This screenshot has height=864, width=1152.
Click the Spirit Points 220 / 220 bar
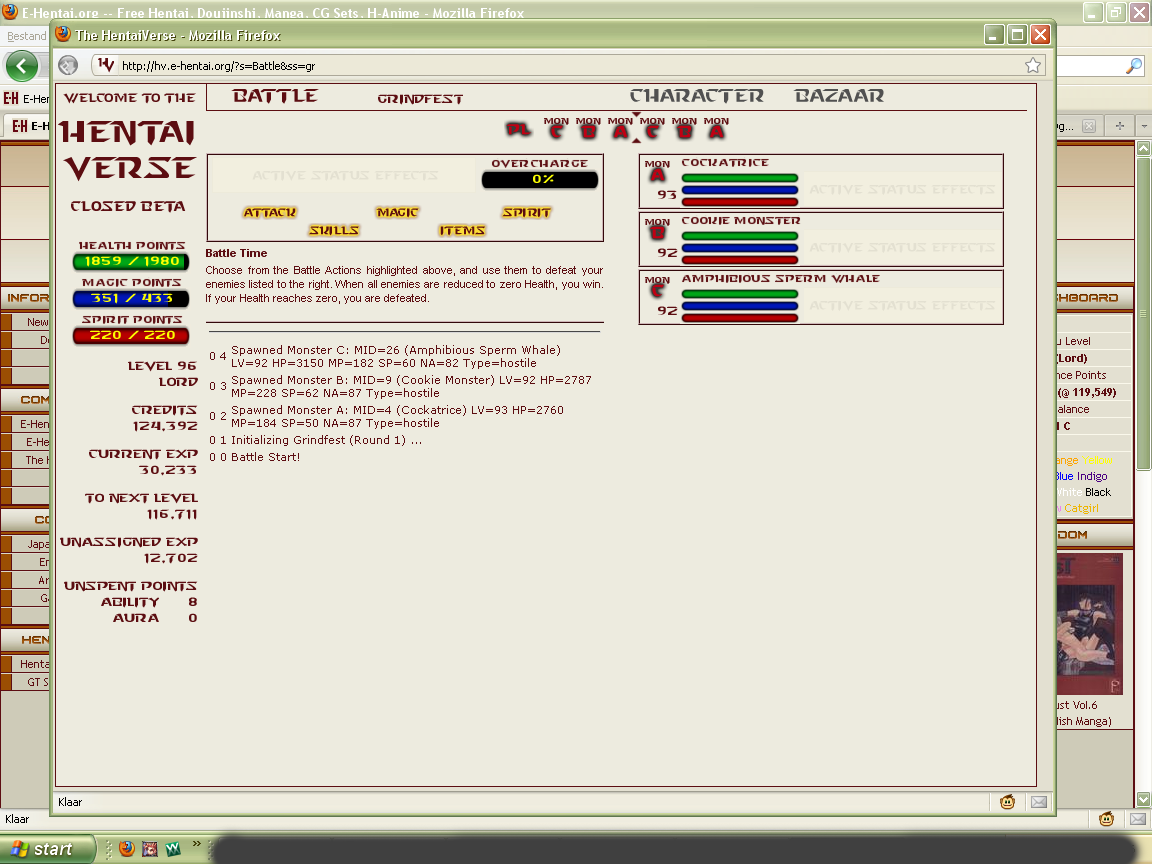tap(132, 335)
